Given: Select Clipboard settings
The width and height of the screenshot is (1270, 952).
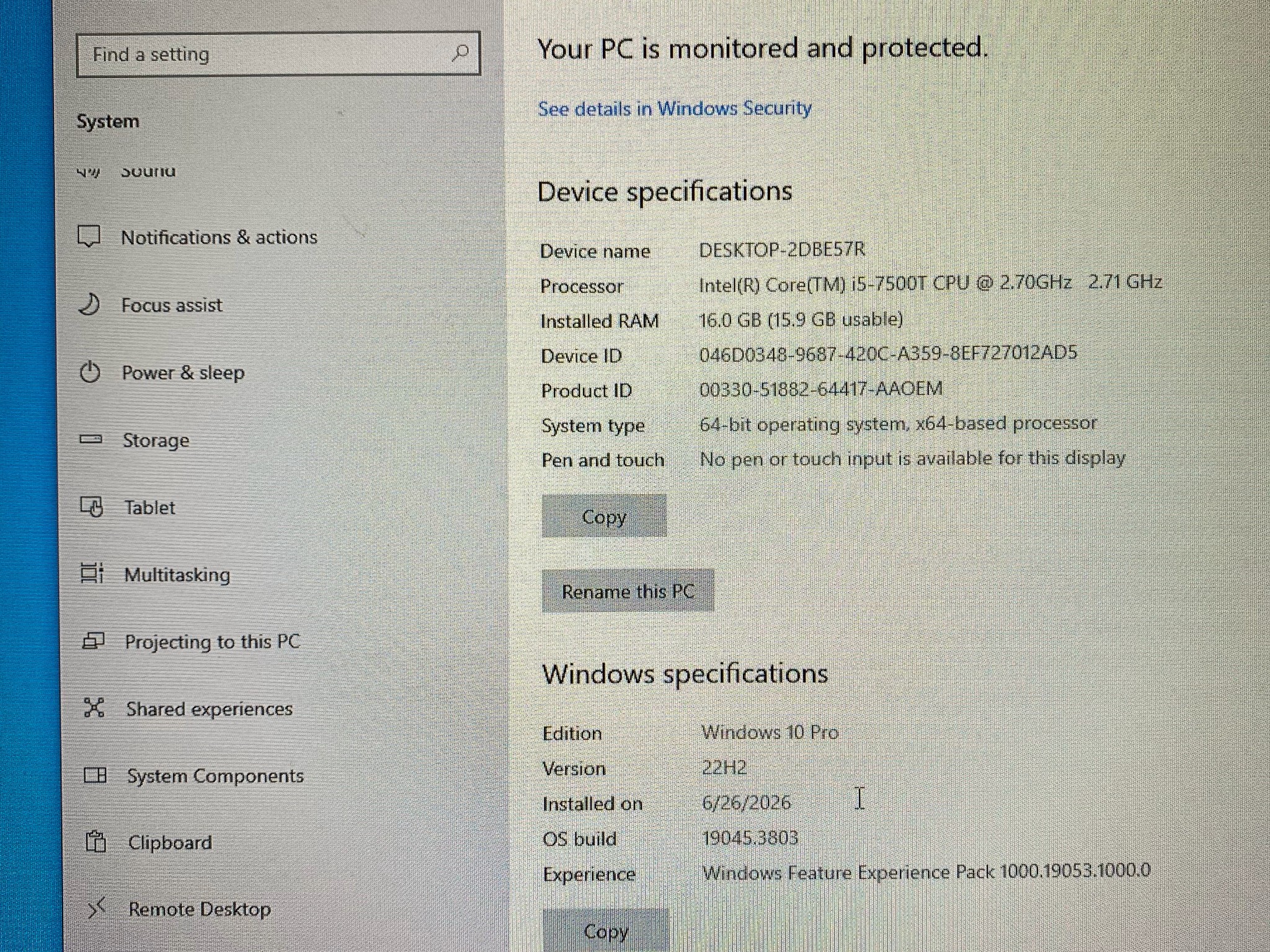Looking at the screenshot, I should (170, 842).
